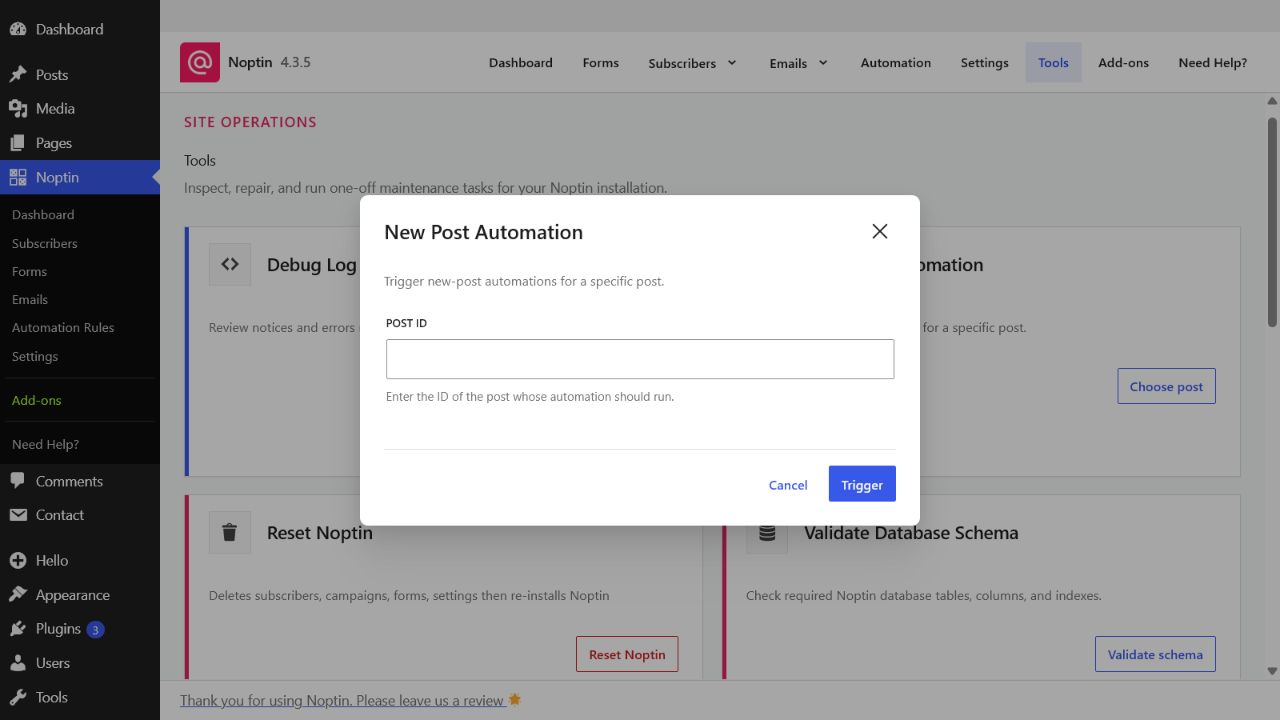Click the scrollbar up arrow

1272,101
